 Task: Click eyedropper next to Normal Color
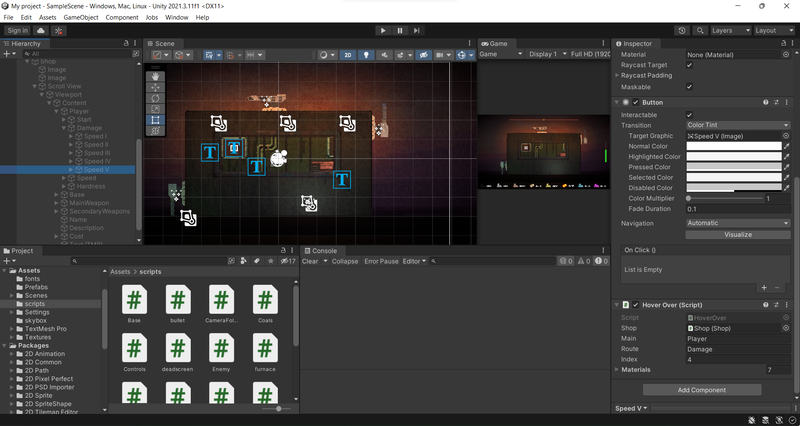[786, 146]
